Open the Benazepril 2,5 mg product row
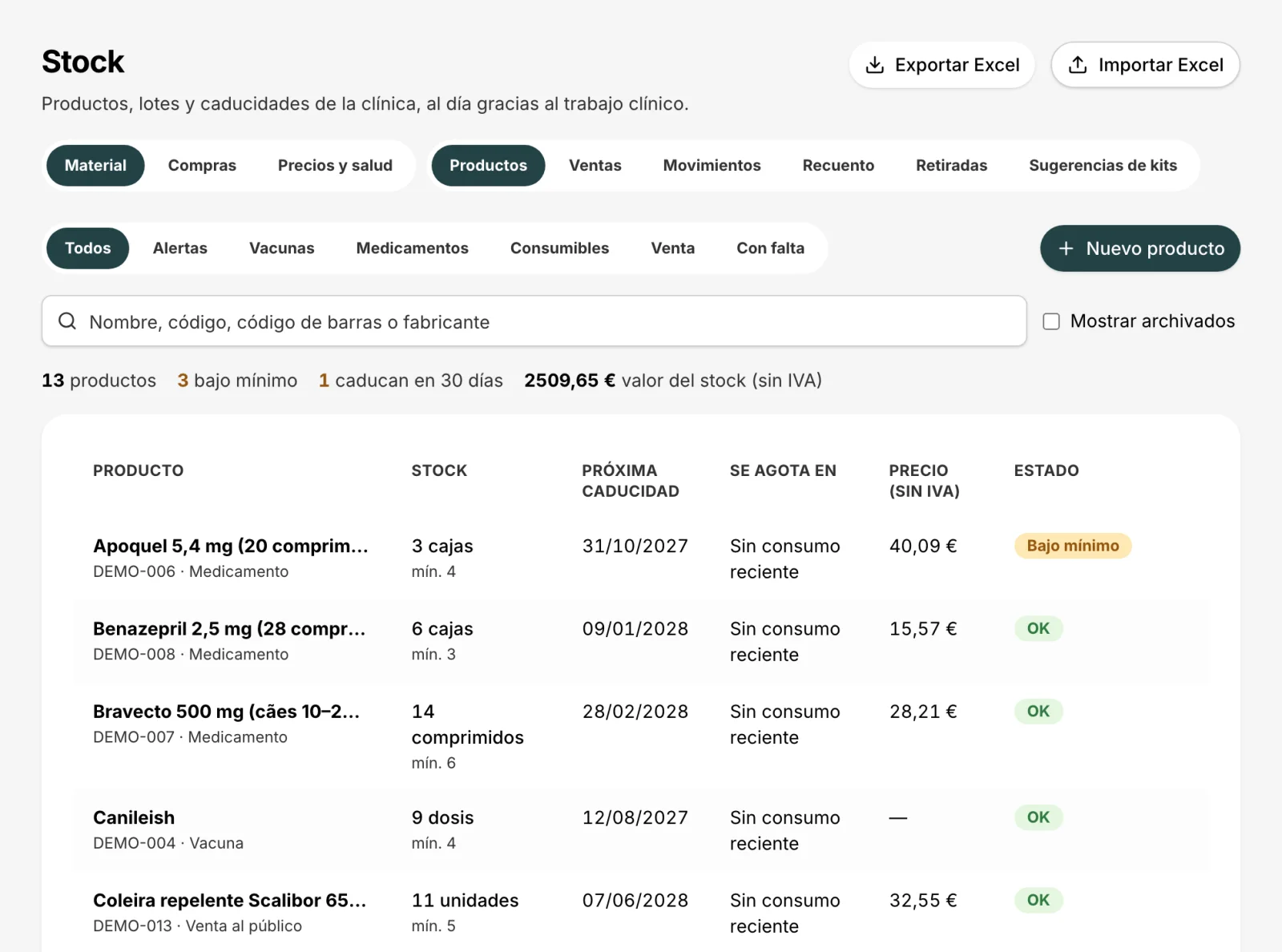 point(641,641)
